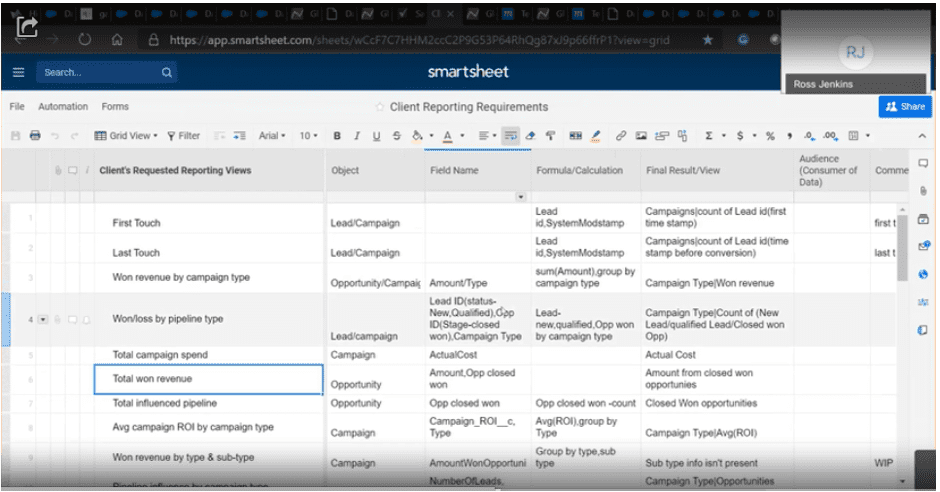
Task: Star the Client Reporting Requirements sheet
Action: [379, 107]
